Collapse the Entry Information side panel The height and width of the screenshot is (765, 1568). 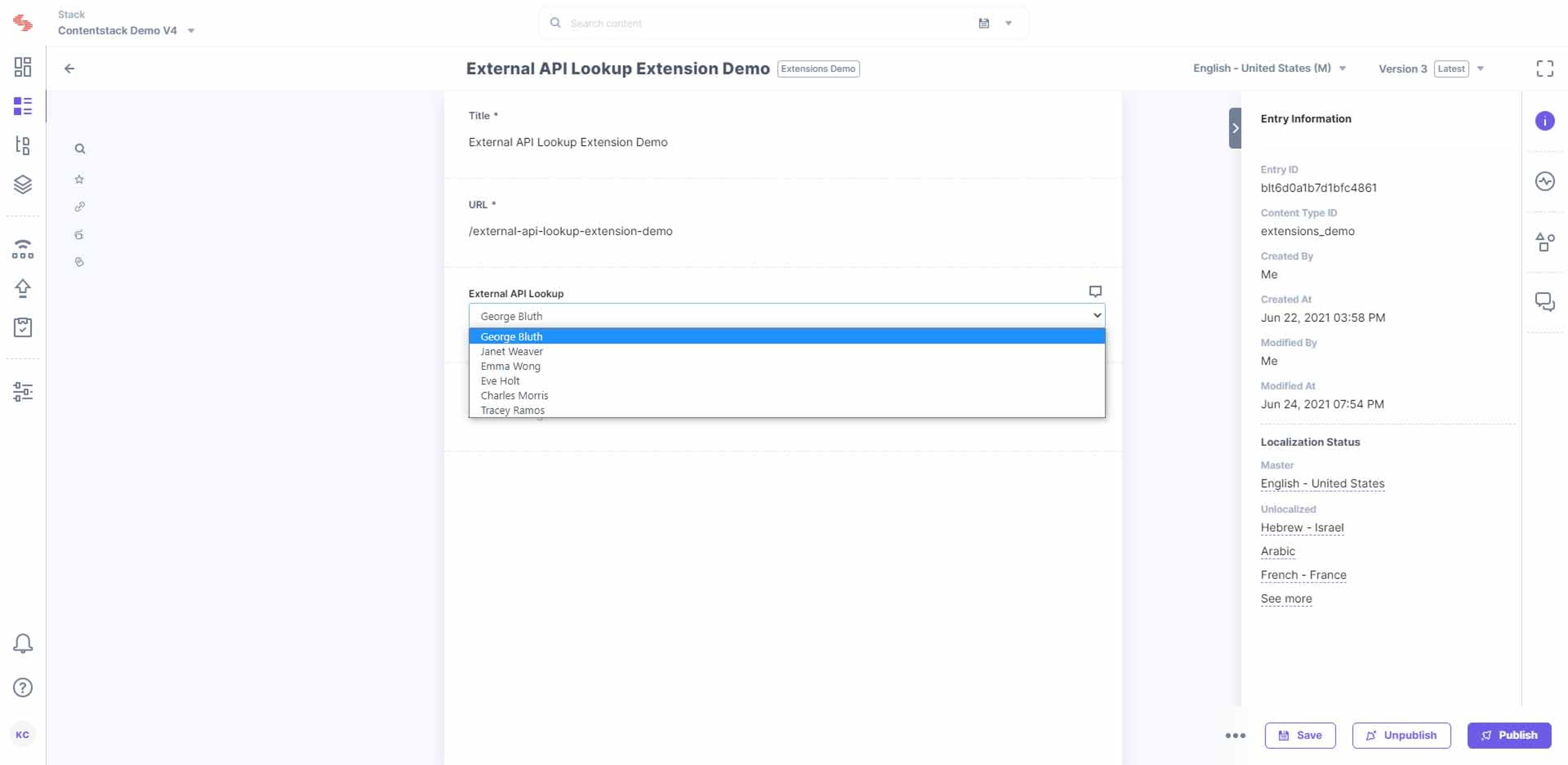coord(1234,129)
